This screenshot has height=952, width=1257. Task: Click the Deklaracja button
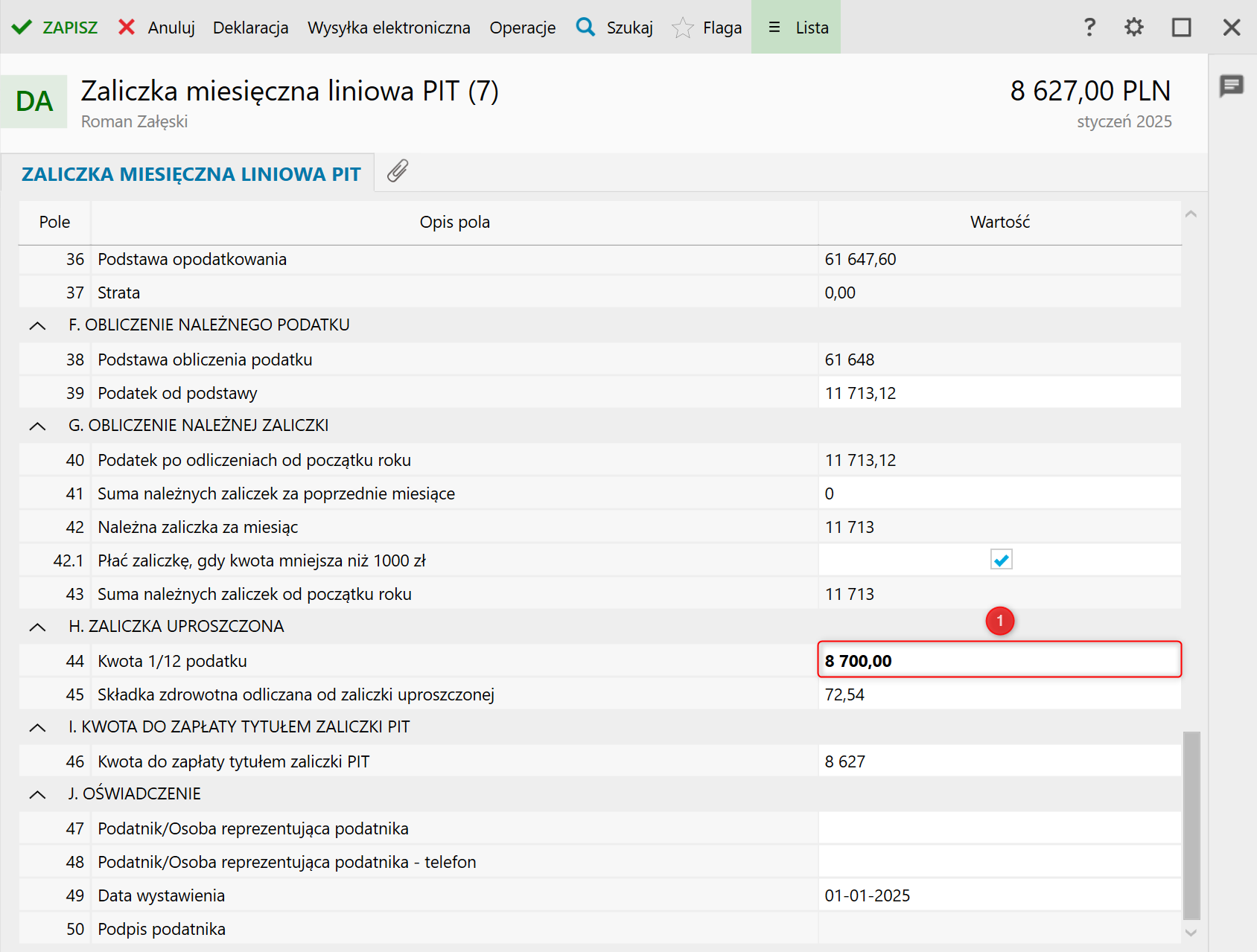(250, 28)
